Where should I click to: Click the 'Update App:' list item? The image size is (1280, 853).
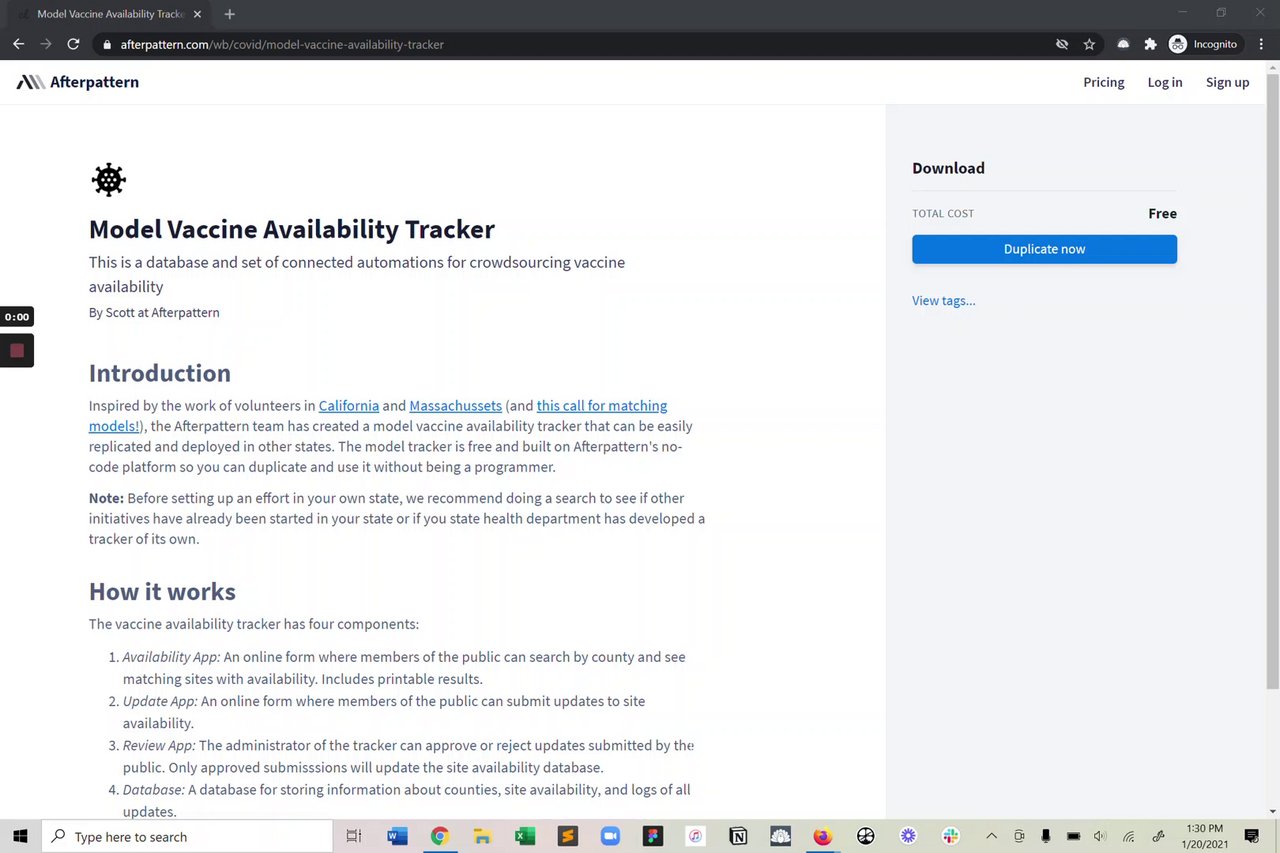pyautogui.click(x=384, y=712)
